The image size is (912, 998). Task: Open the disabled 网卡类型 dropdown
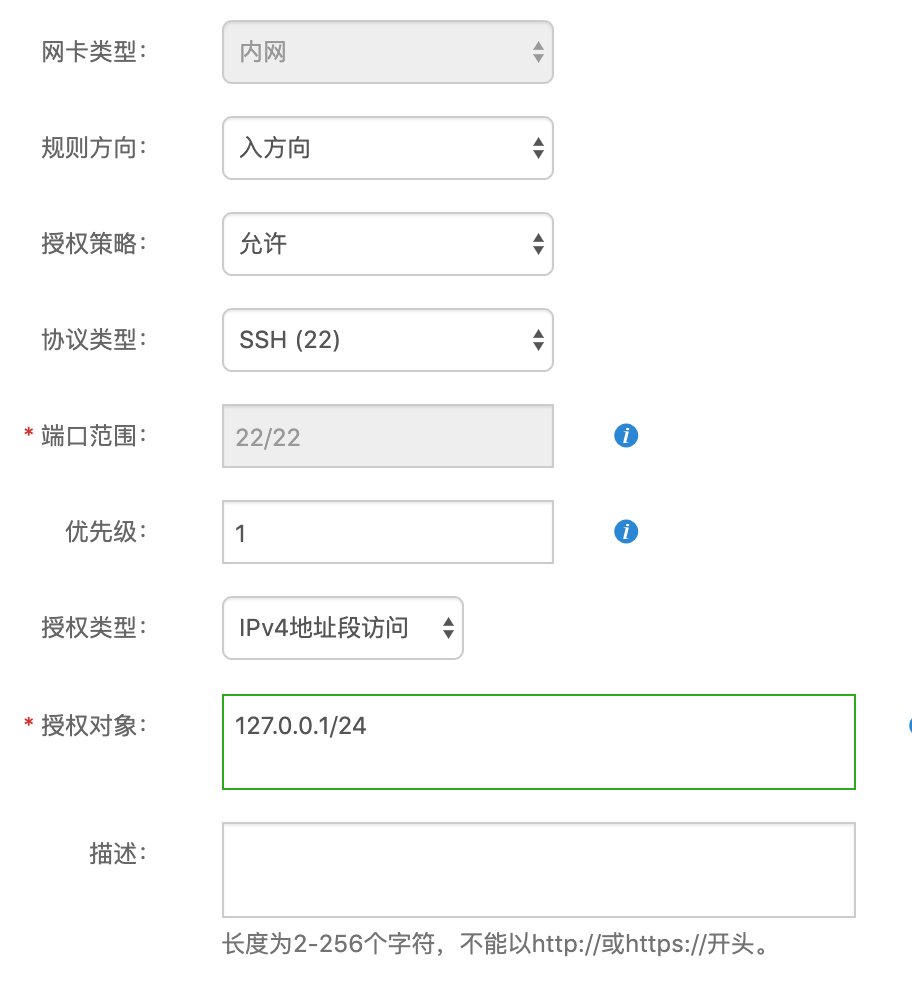(388, 52)
